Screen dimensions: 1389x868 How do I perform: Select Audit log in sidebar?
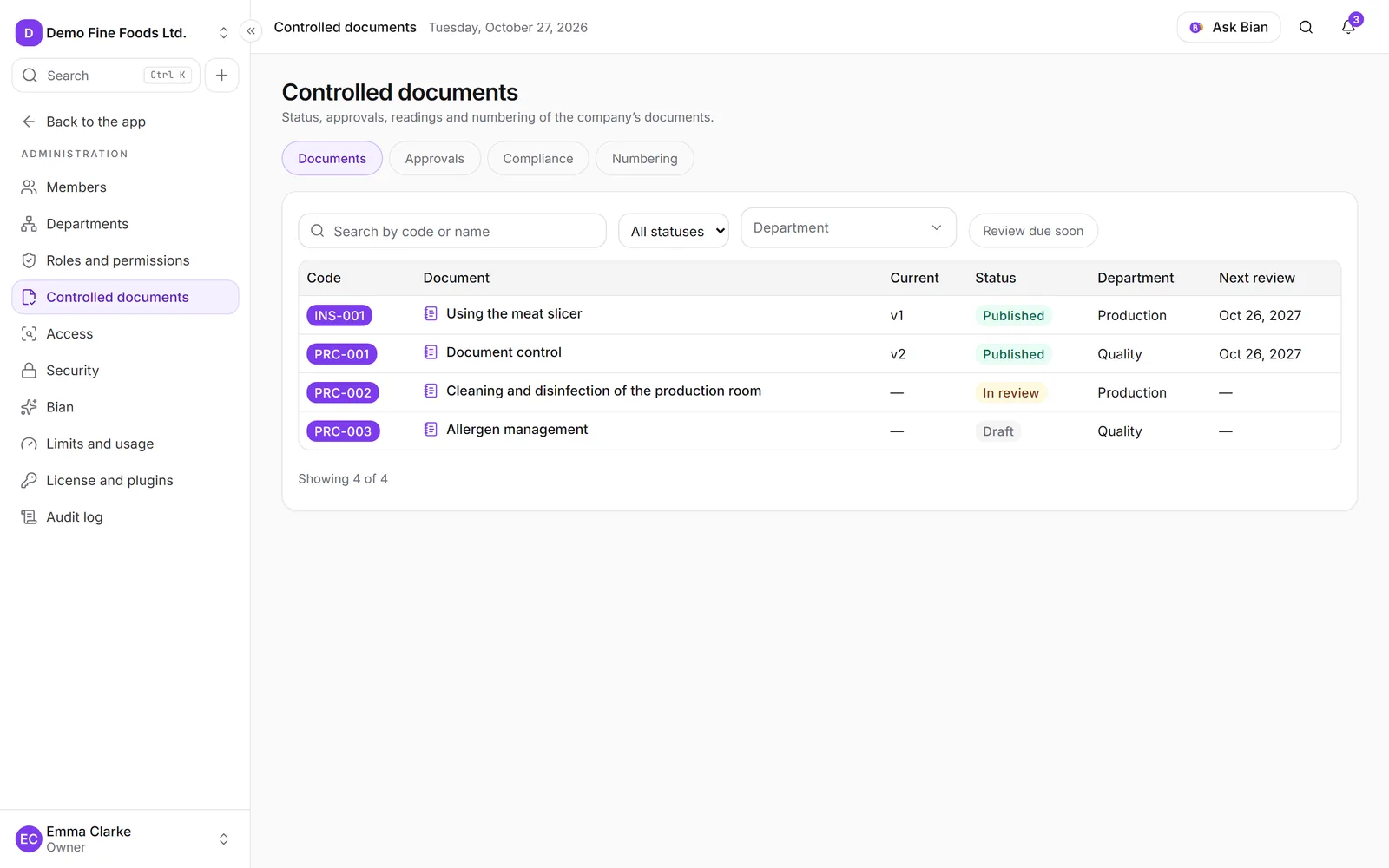[125, 517]
